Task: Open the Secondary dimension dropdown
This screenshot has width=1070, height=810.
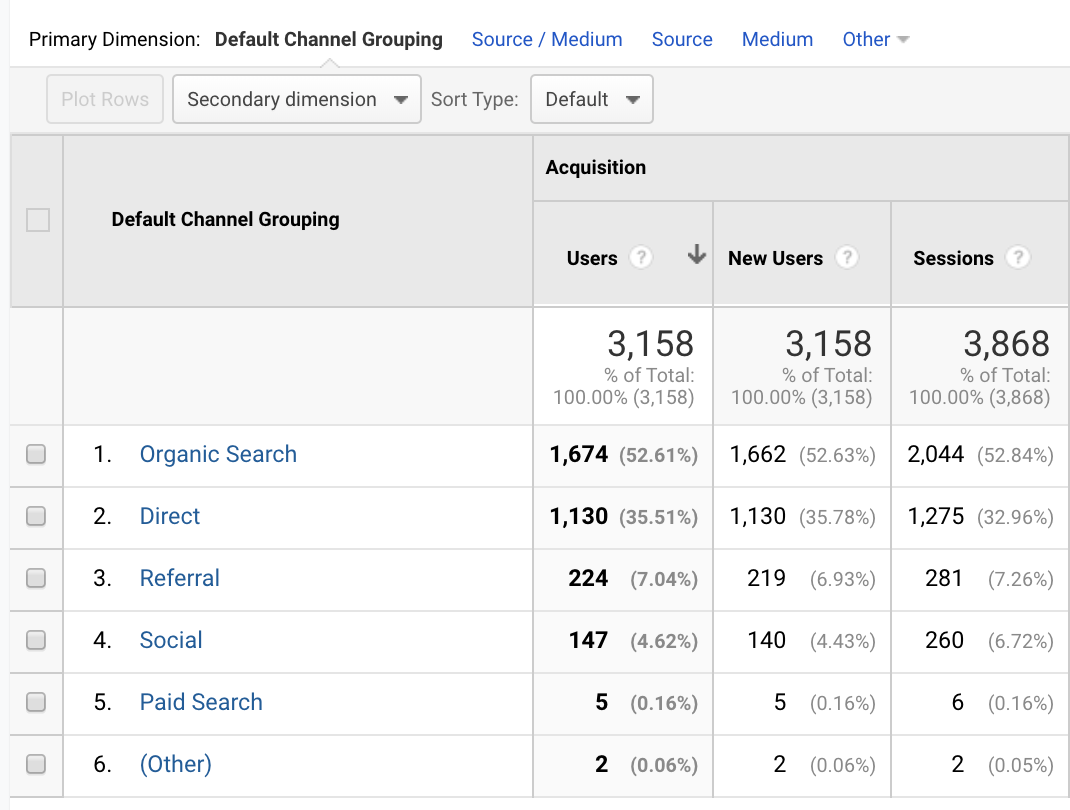Action: [297, 99]
